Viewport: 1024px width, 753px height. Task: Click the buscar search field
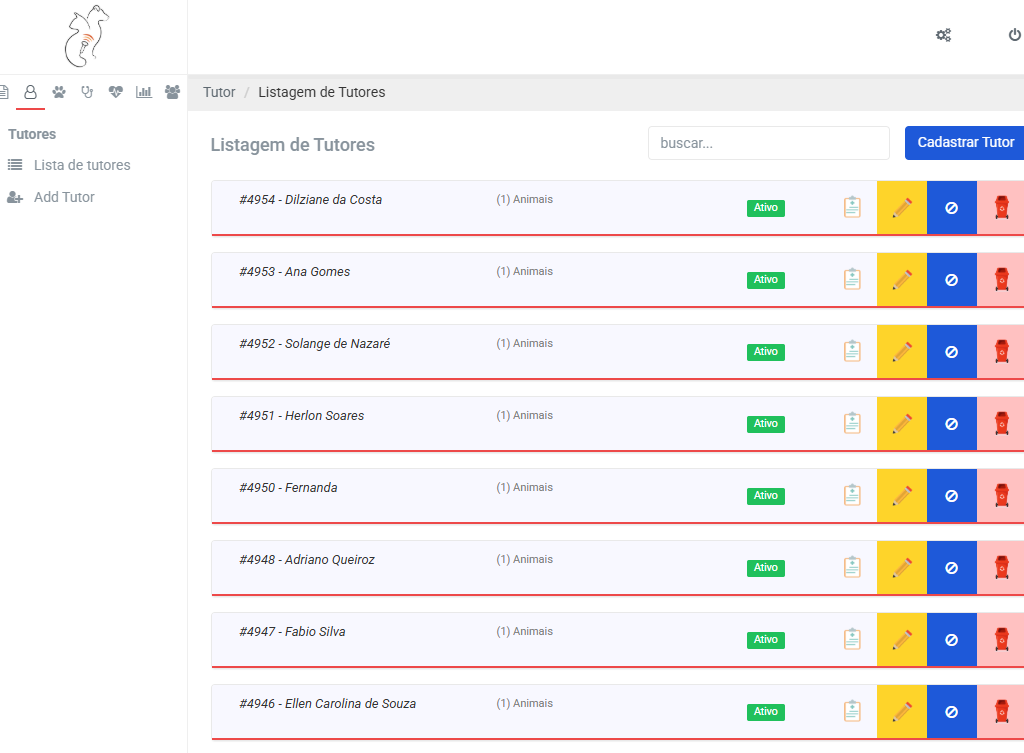tap(768, 143)
